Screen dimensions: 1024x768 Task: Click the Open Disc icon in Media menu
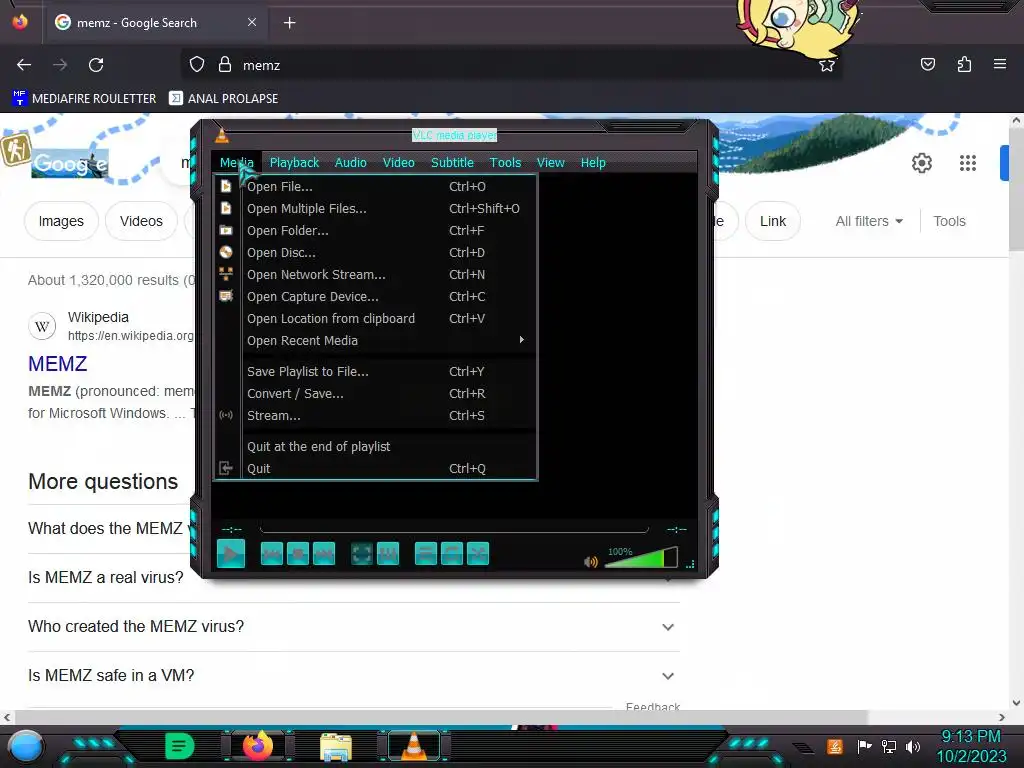click(226, 252)
